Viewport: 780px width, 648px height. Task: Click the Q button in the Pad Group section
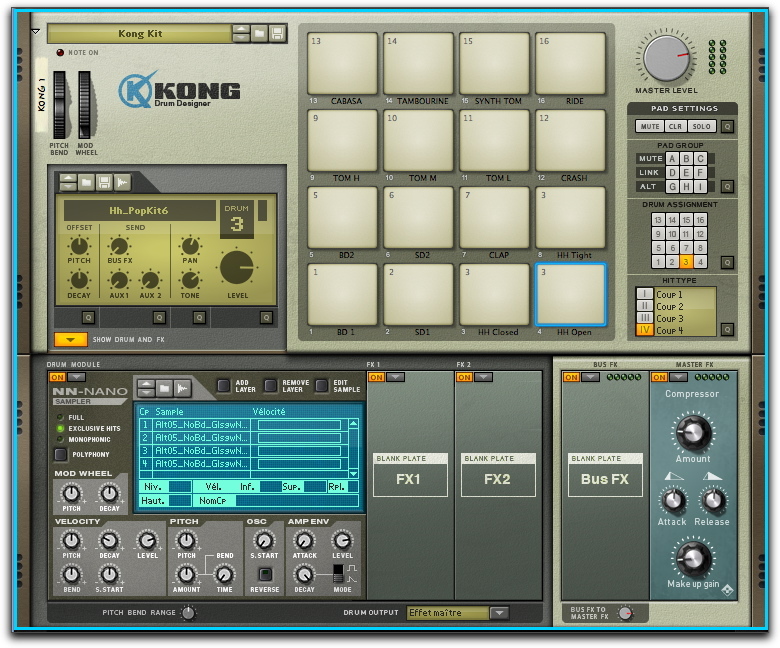(727, 186)
